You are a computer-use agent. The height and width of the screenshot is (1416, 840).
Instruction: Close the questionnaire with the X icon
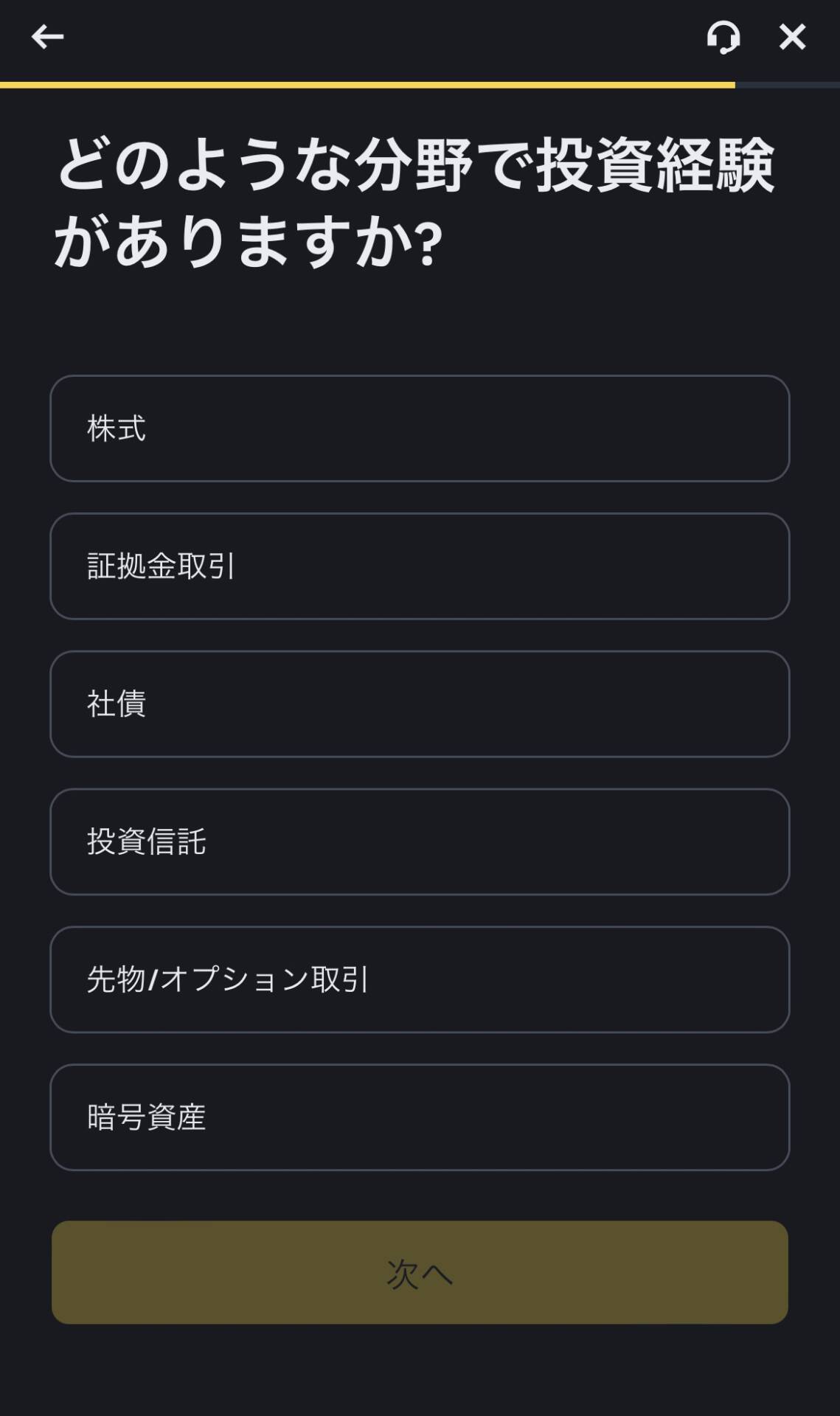[792, 37]
